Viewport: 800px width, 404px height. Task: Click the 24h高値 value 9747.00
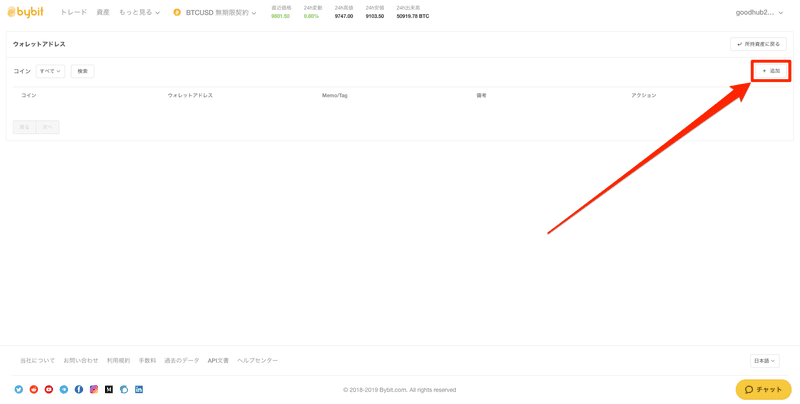coord(343,16)
